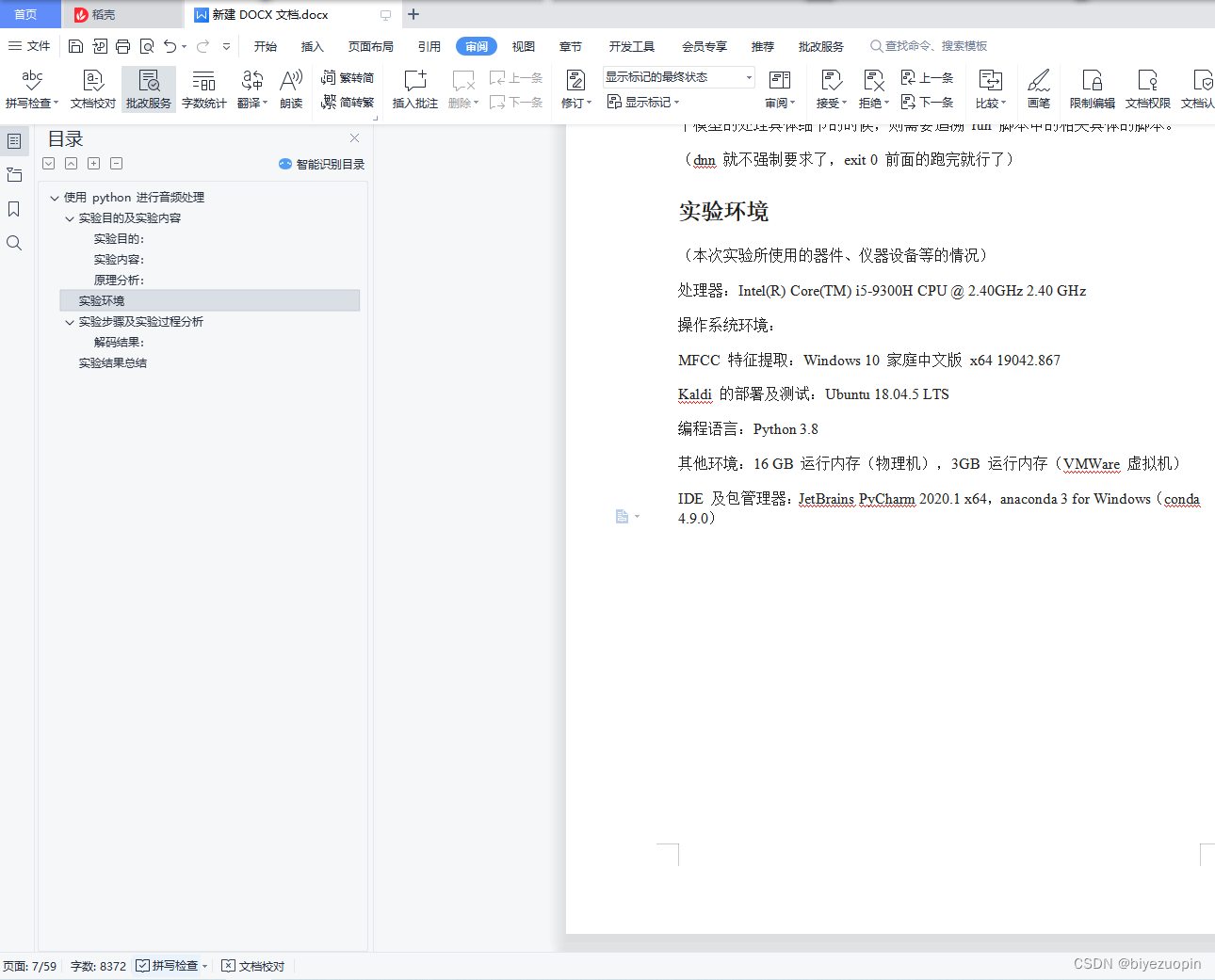Viewport: 1215px width, 980px height.
Task: Open the 推荐 tab
Action: point(763,46)
